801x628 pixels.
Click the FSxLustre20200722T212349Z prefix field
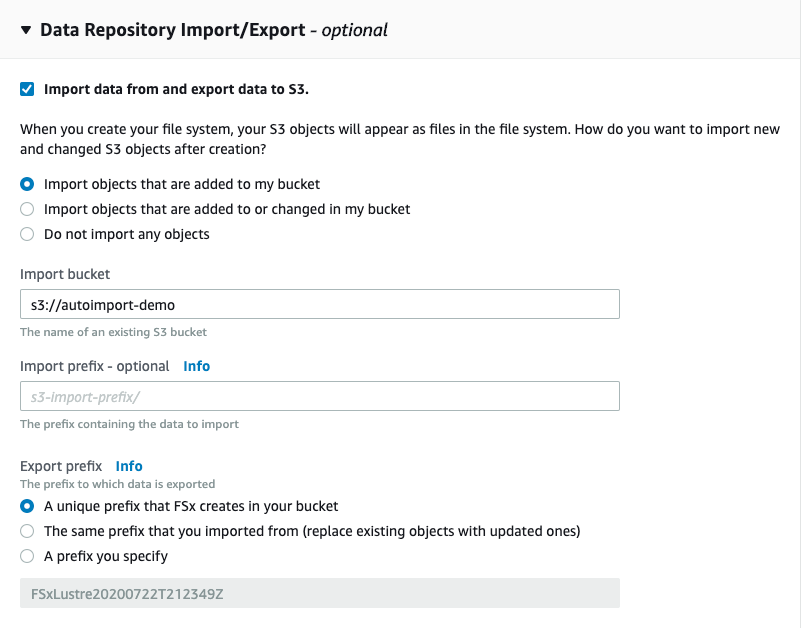pos(318,593)
